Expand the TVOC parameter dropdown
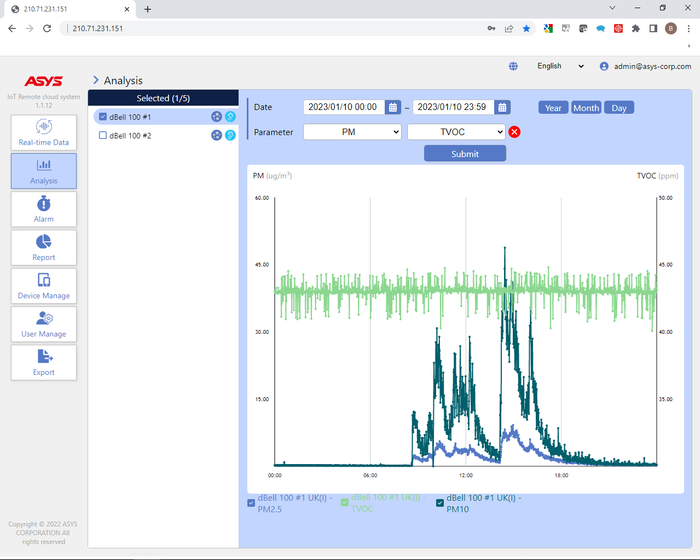 point(456,131)
